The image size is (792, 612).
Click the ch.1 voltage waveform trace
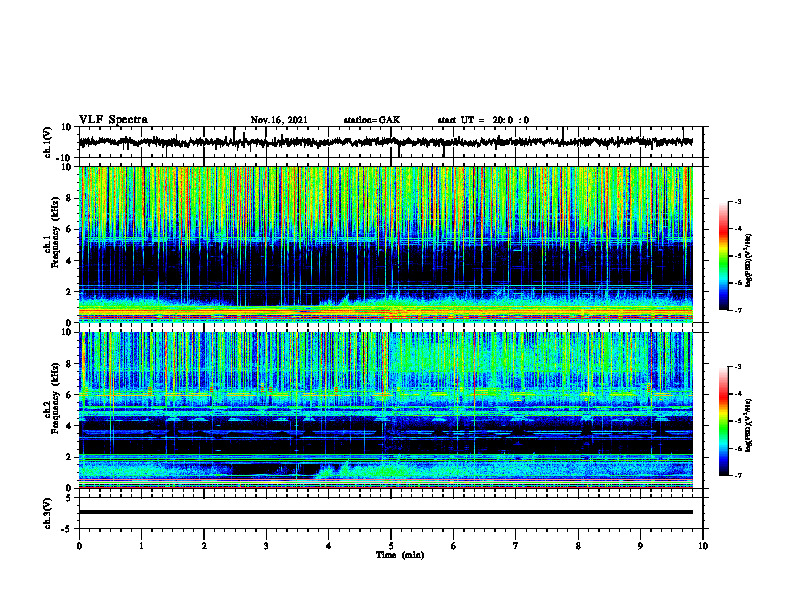(385, 142)
